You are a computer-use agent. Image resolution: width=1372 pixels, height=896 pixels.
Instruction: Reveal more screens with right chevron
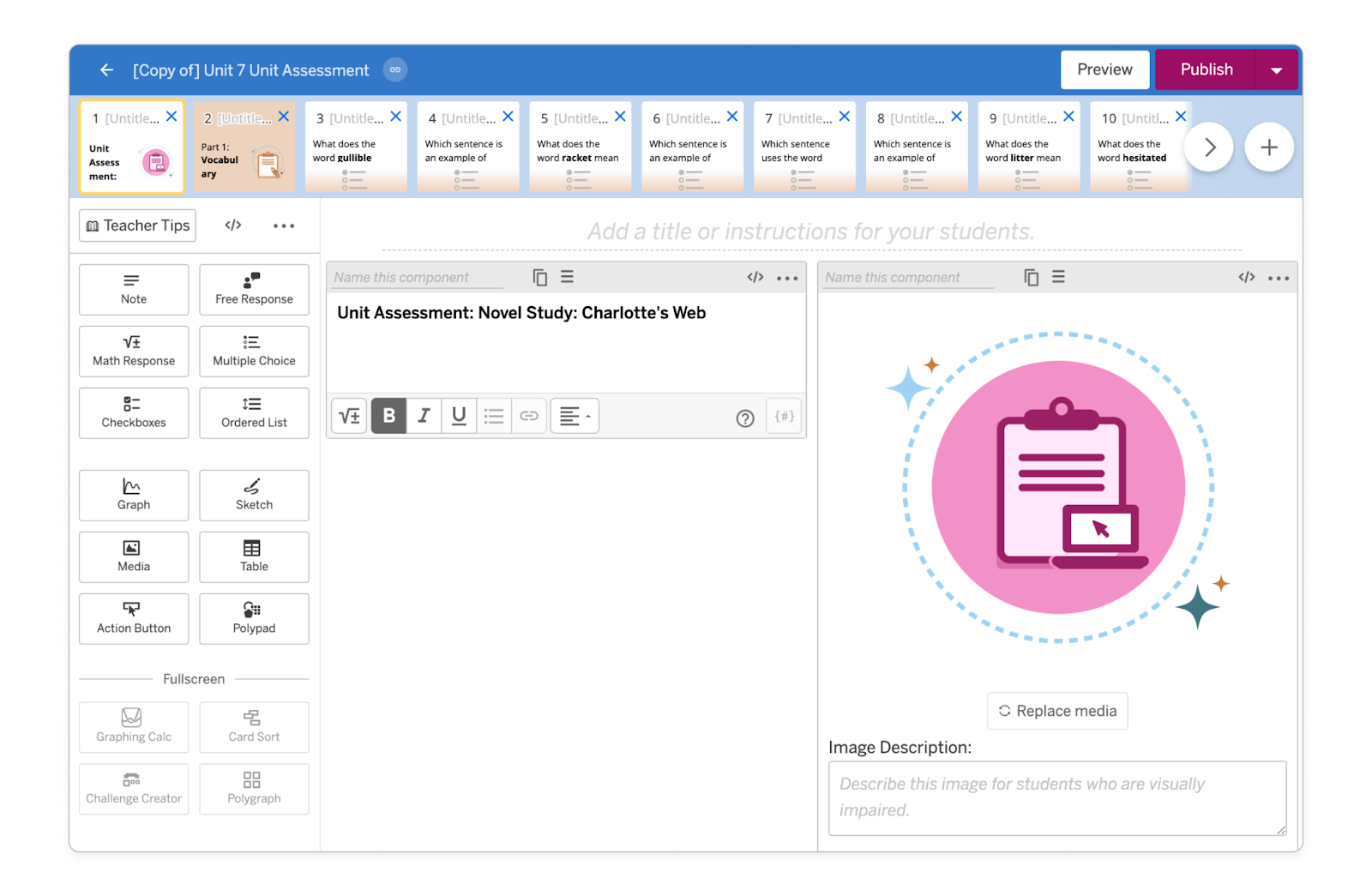(x=1209, y=147)
